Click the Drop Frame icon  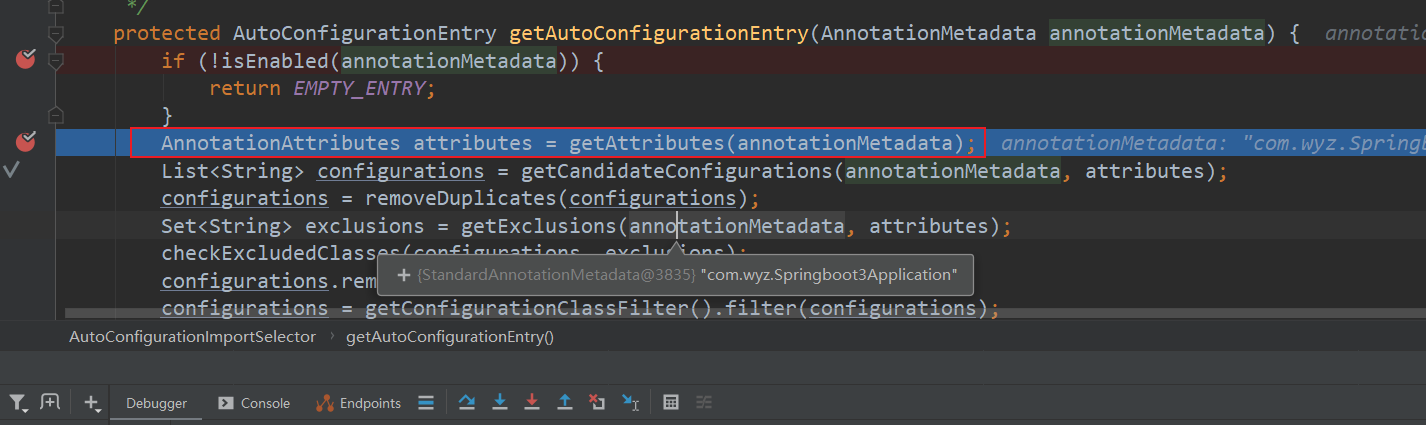click(597, 403)
